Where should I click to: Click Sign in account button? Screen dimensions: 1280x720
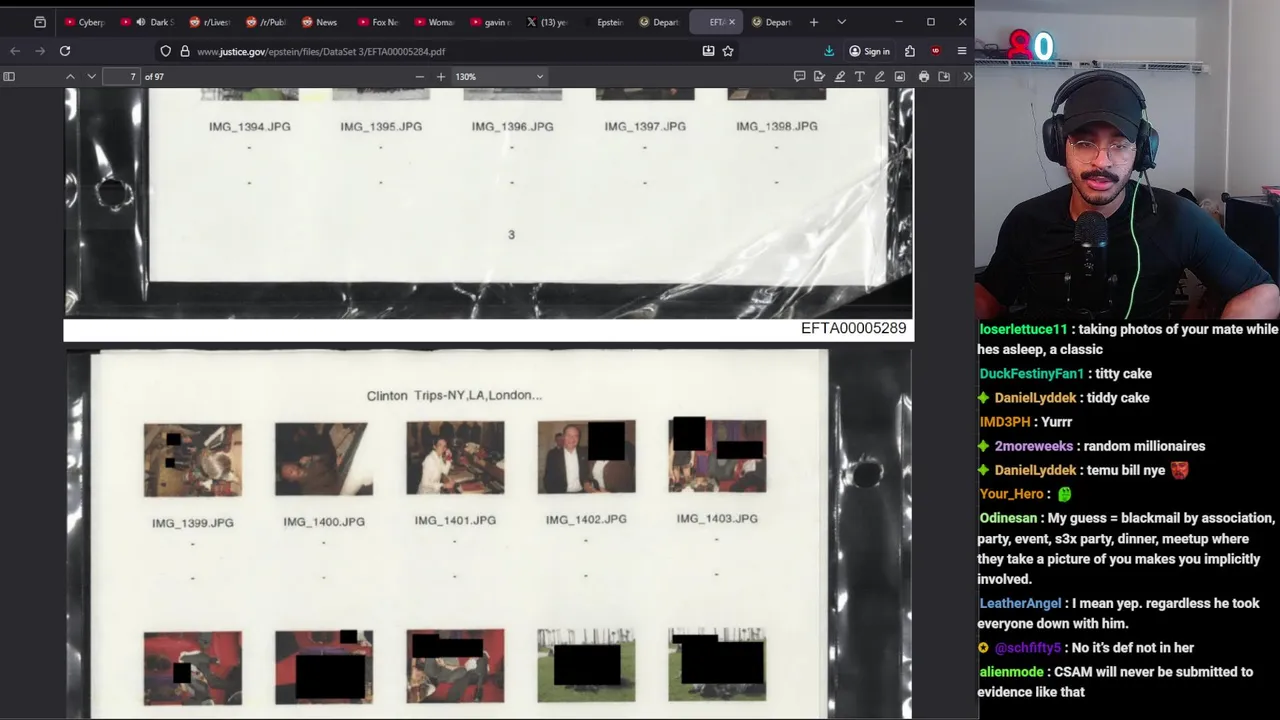(869, 51)
